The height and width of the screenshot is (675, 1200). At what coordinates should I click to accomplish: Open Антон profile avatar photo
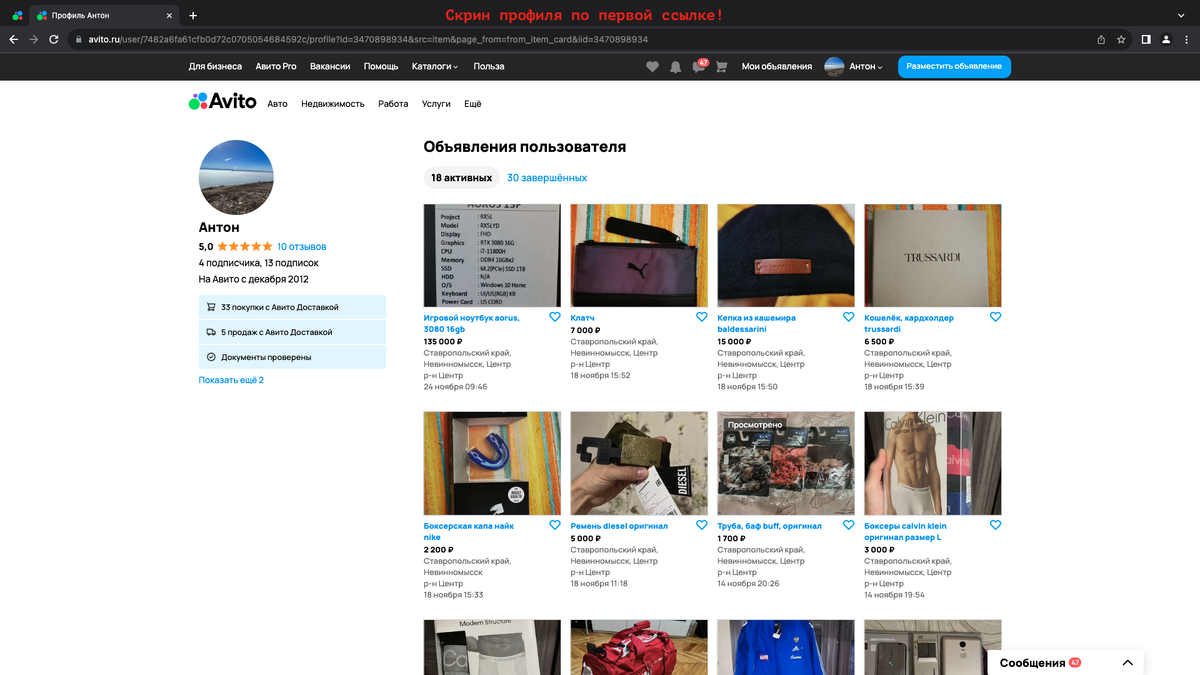point(236,177)
